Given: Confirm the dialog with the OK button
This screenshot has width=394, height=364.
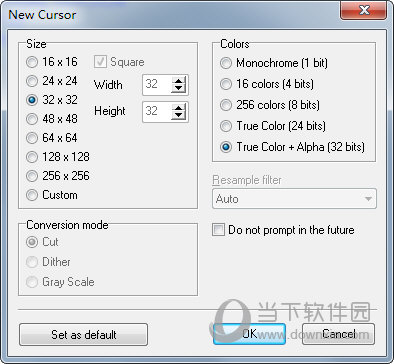Looking at the screenshot, I should [249, 334].
